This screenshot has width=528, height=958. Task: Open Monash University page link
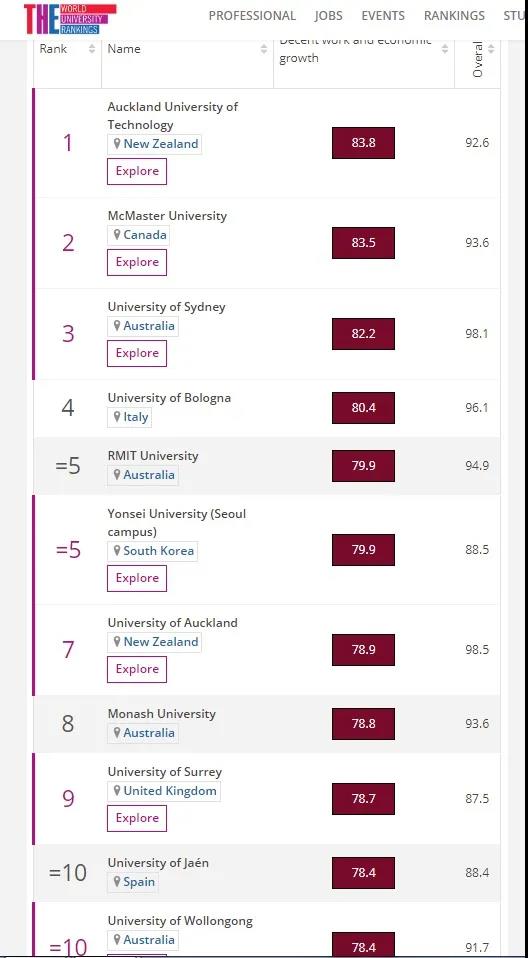pyautogui.click(x=162, y=714)
